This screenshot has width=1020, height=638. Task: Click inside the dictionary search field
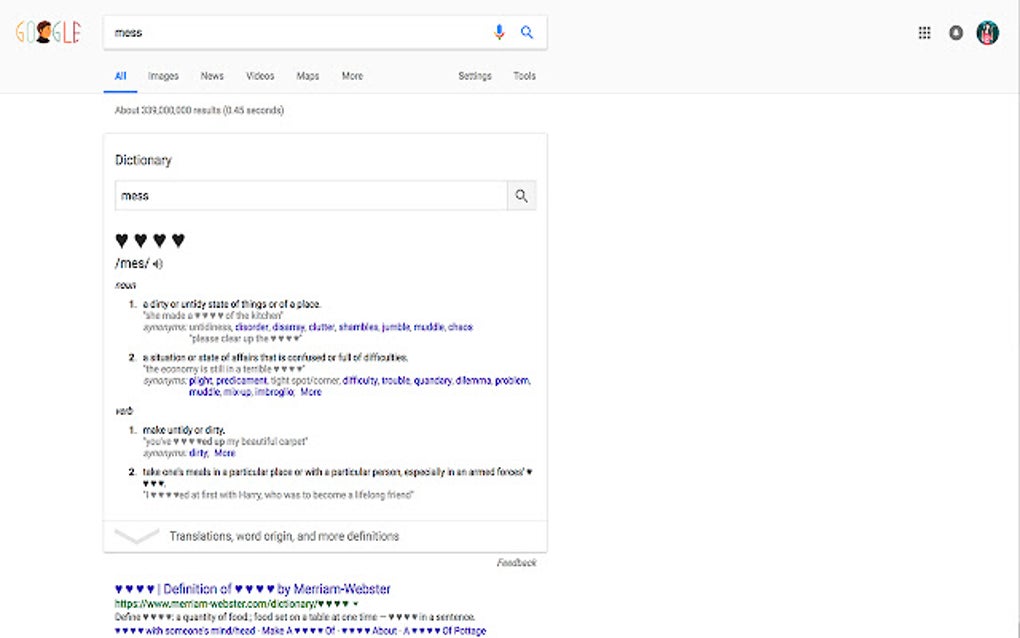(300, 196)
